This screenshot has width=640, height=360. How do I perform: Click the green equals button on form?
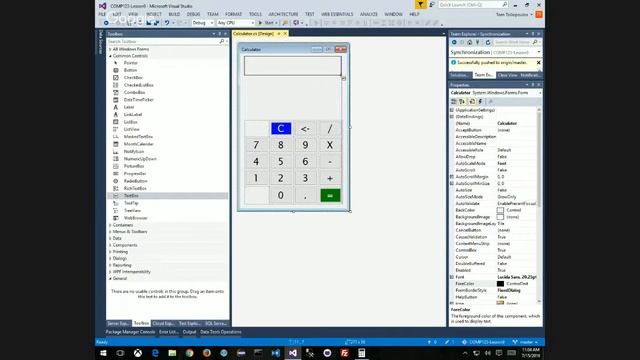[330, 196]
